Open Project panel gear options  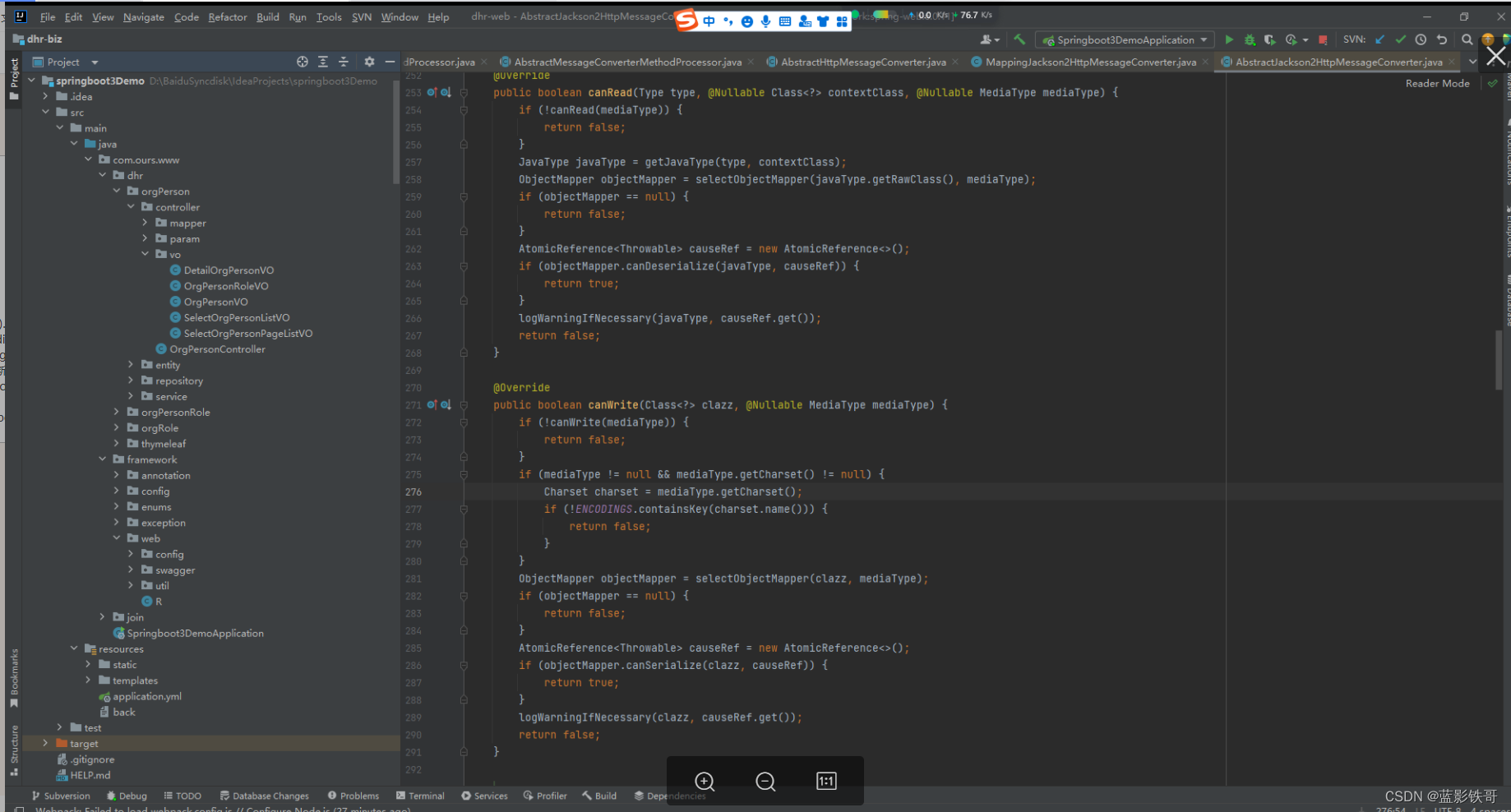(x=369, y=62)
